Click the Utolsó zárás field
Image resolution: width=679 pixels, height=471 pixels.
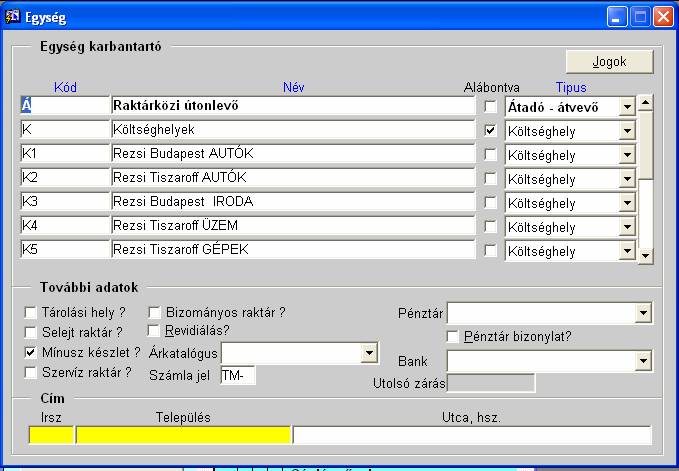[491, 383]
